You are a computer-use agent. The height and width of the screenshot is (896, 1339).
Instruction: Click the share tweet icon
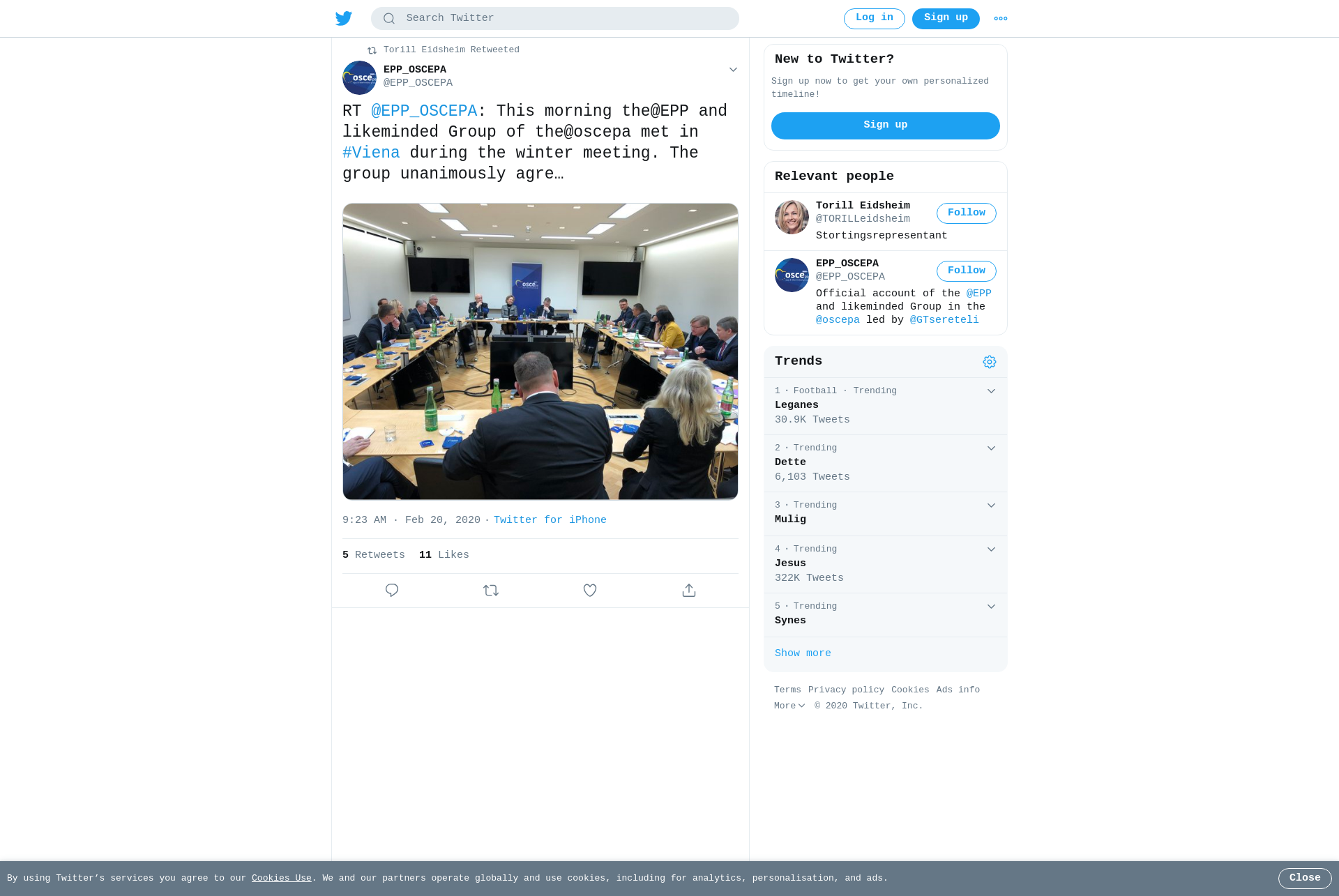click(x=689, y=591)
